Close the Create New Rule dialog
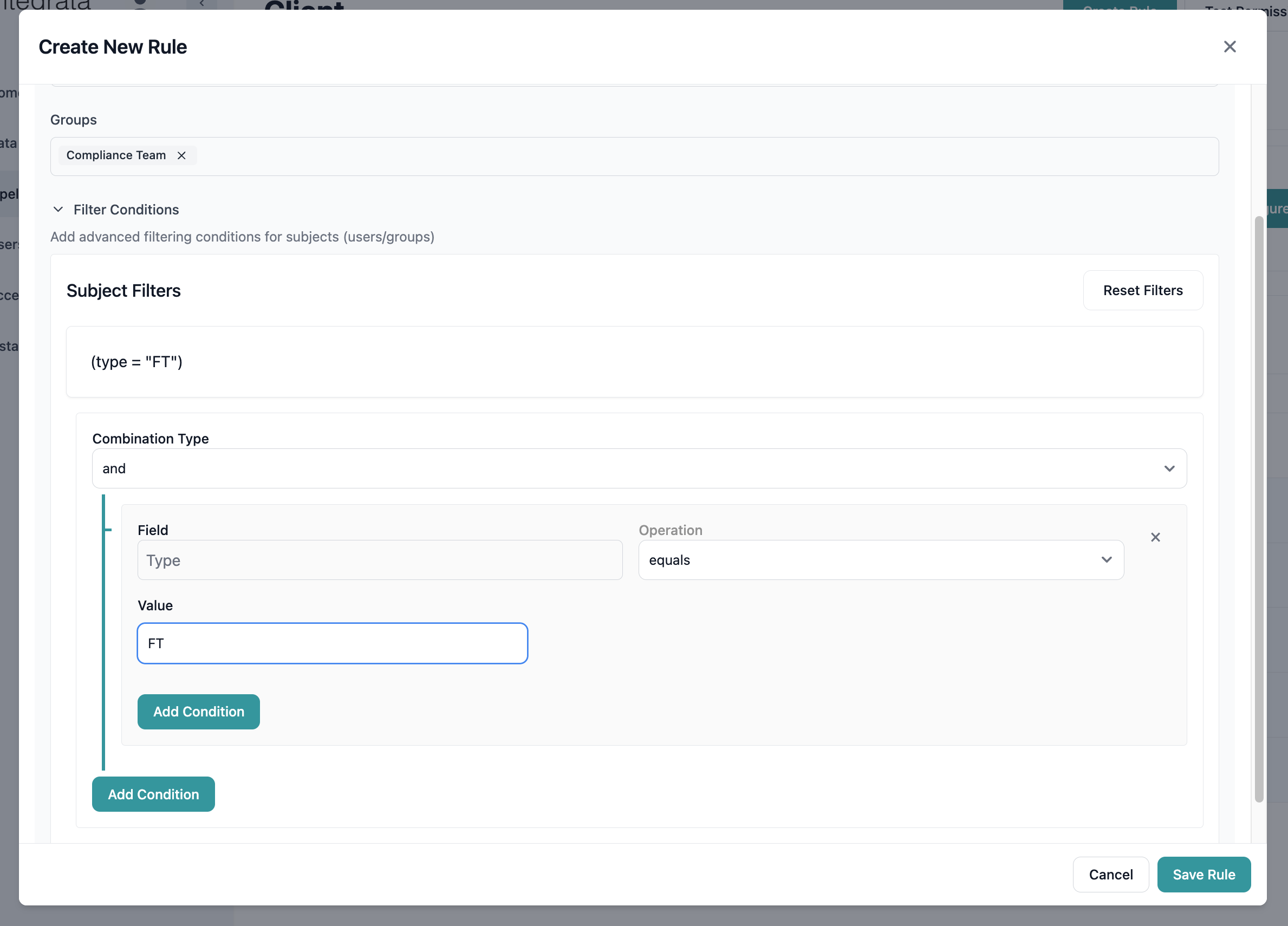Screen dimensions: 1288x926 click(1230, 47)
